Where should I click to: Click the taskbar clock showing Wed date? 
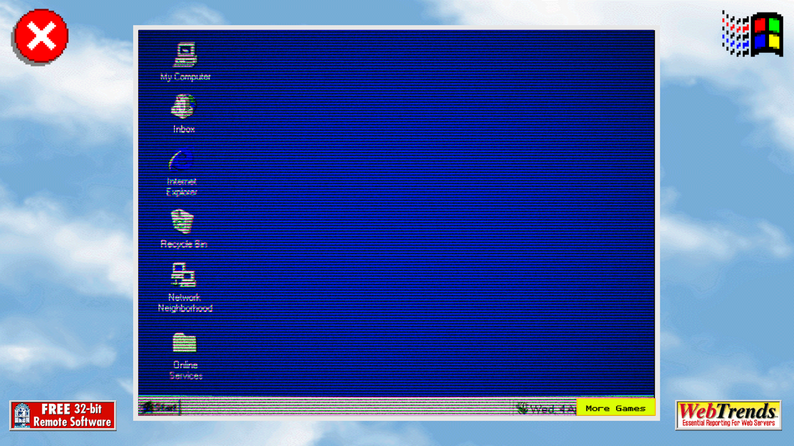pyautogui.click(x=553, y=409)
